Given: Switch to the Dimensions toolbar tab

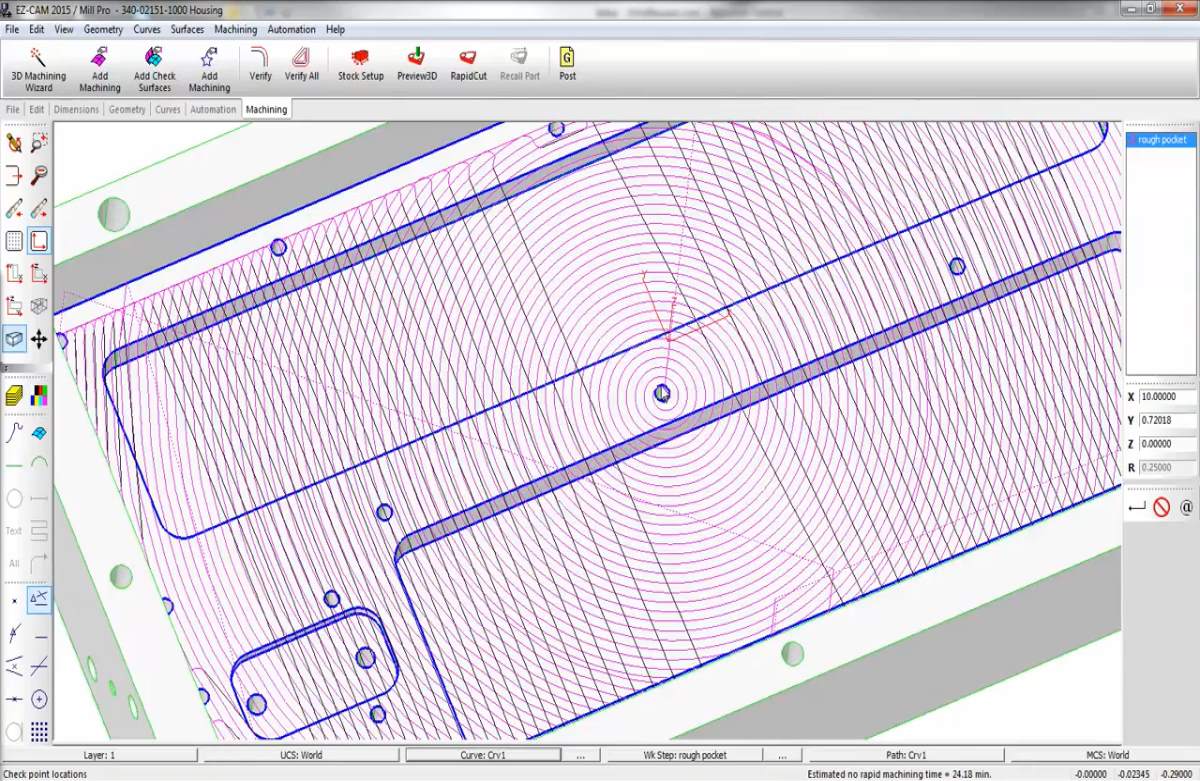Looking at the screenshot, I should [76, 110].
